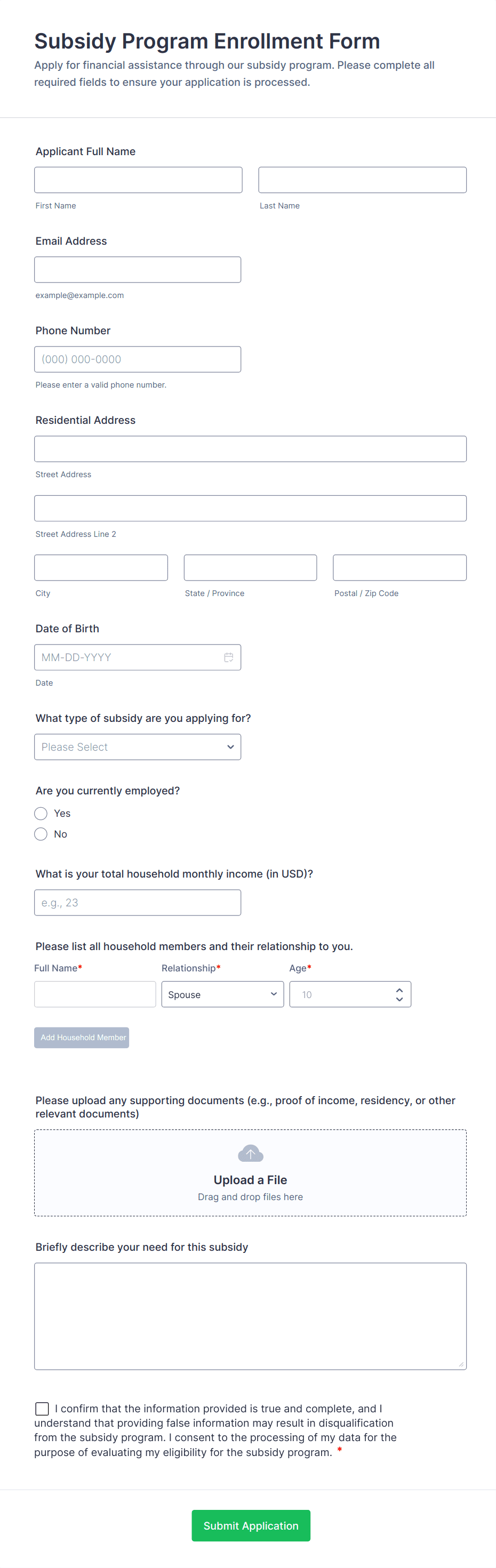496x1568 pixels.
Task: Click the Last Name input box
Action: [362, 180]
